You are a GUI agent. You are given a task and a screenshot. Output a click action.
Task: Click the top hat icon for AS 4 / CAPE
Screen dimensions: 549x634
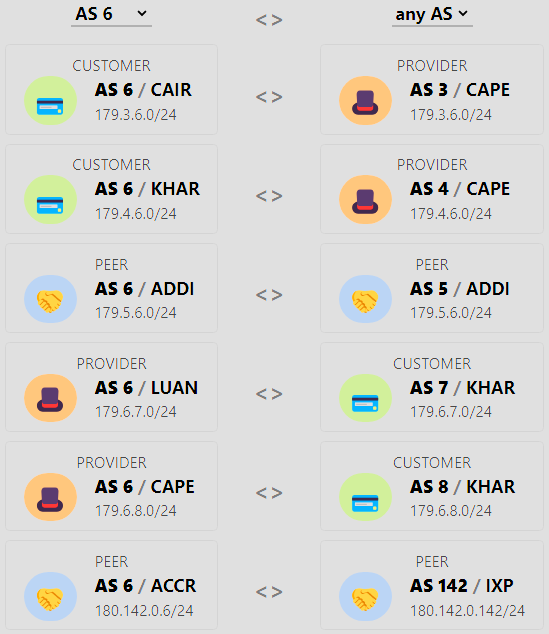coord(365,199)
